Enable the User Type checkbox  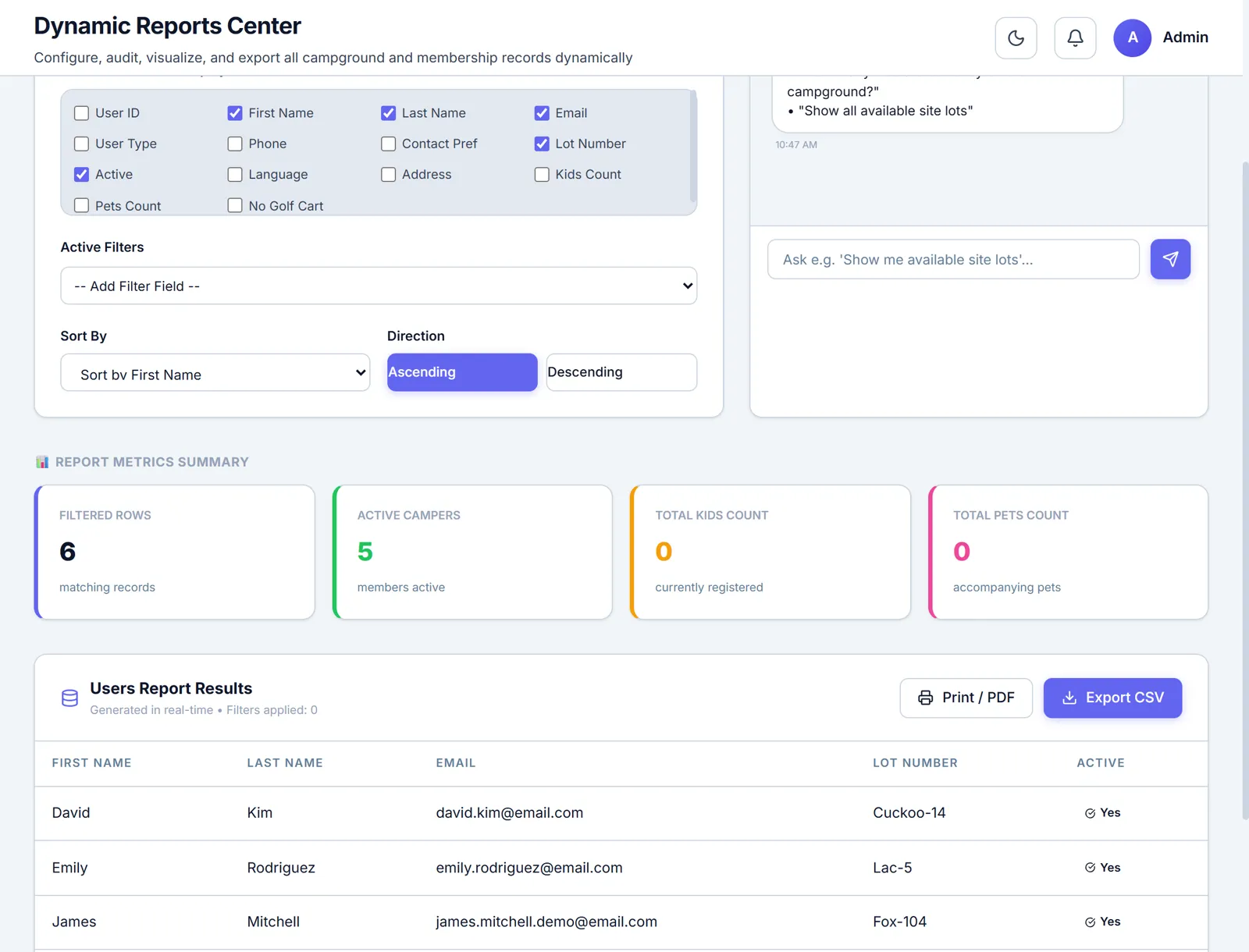coord(81,144)
